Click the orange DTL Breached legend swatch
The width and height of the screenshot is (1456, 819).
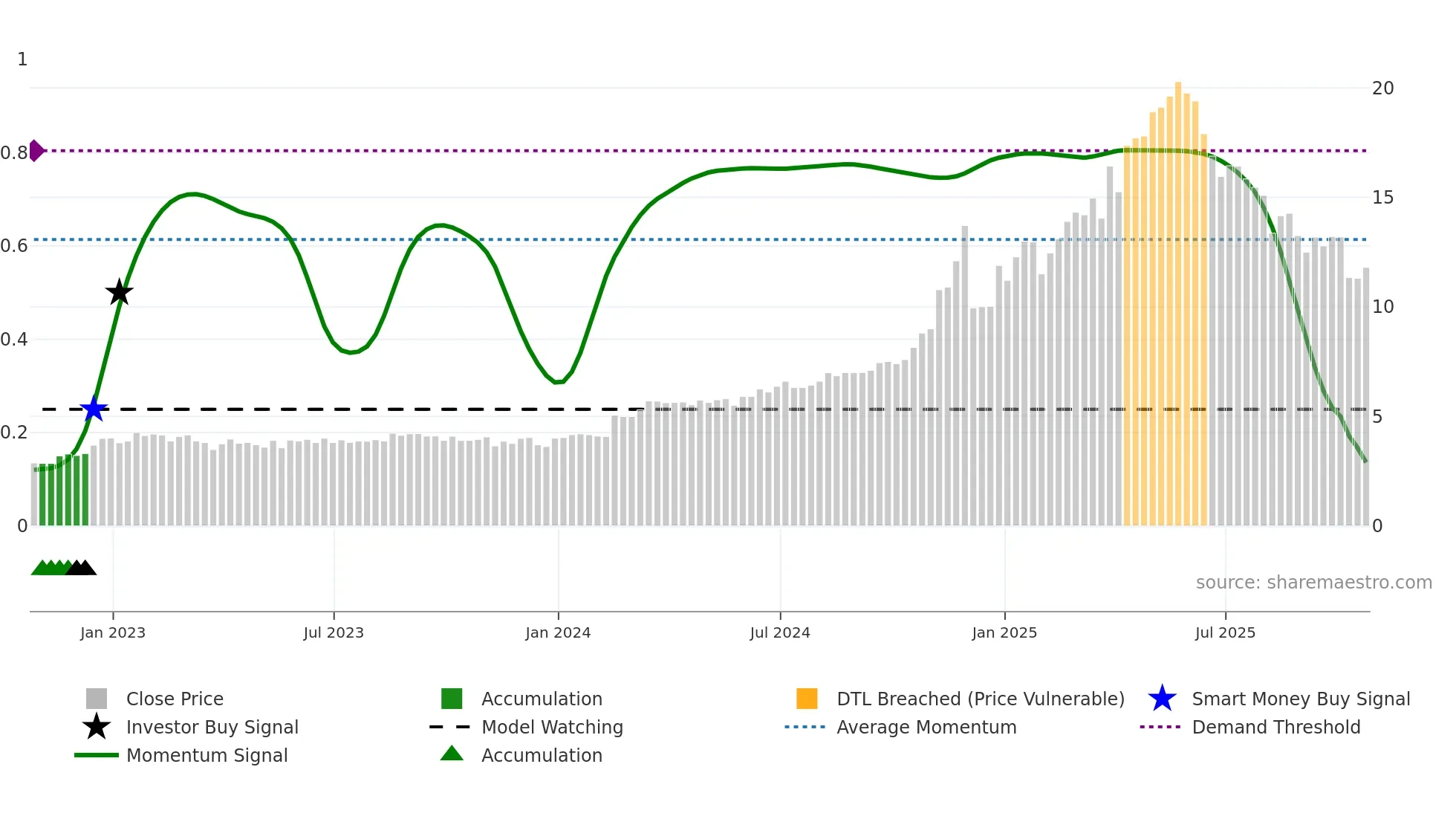pos(807,699)
